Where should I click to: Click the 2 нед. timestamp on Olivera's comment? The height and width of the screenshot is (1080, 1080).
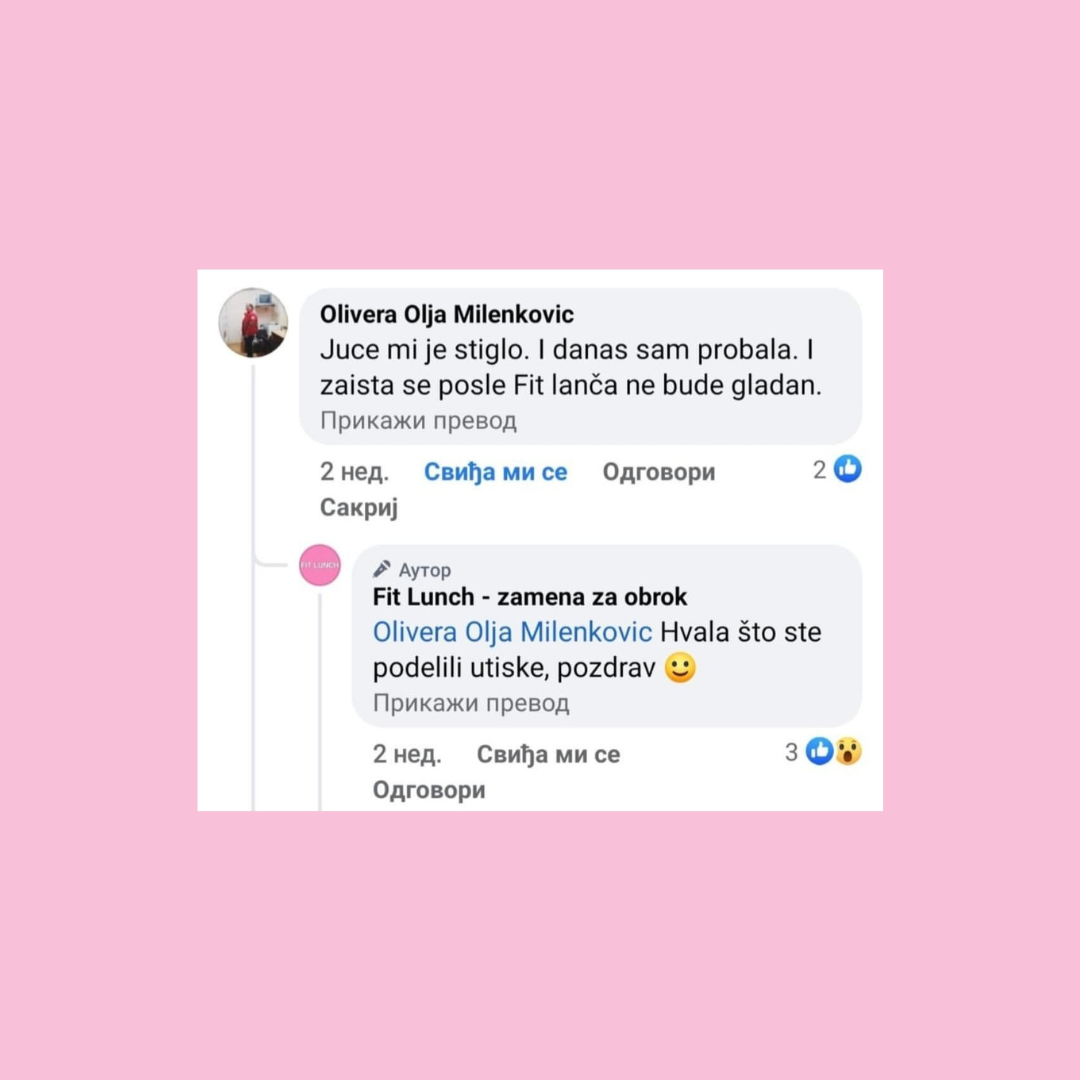coord(354,472)
